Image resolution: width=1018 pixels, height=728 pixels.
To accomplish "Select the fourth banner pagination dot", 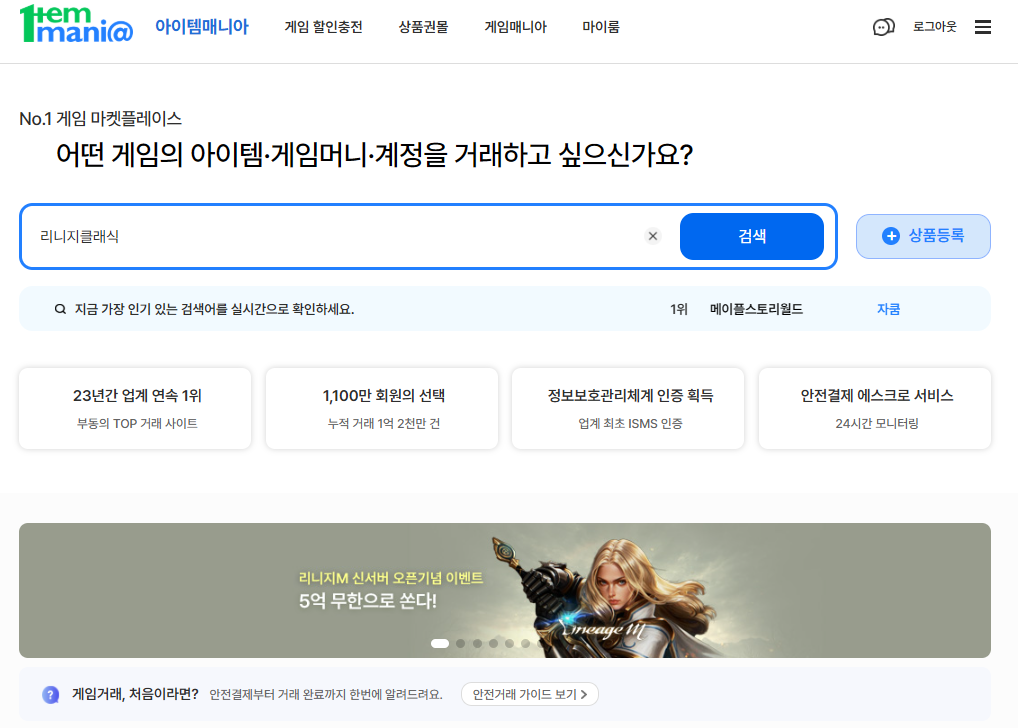I will 493,644.
